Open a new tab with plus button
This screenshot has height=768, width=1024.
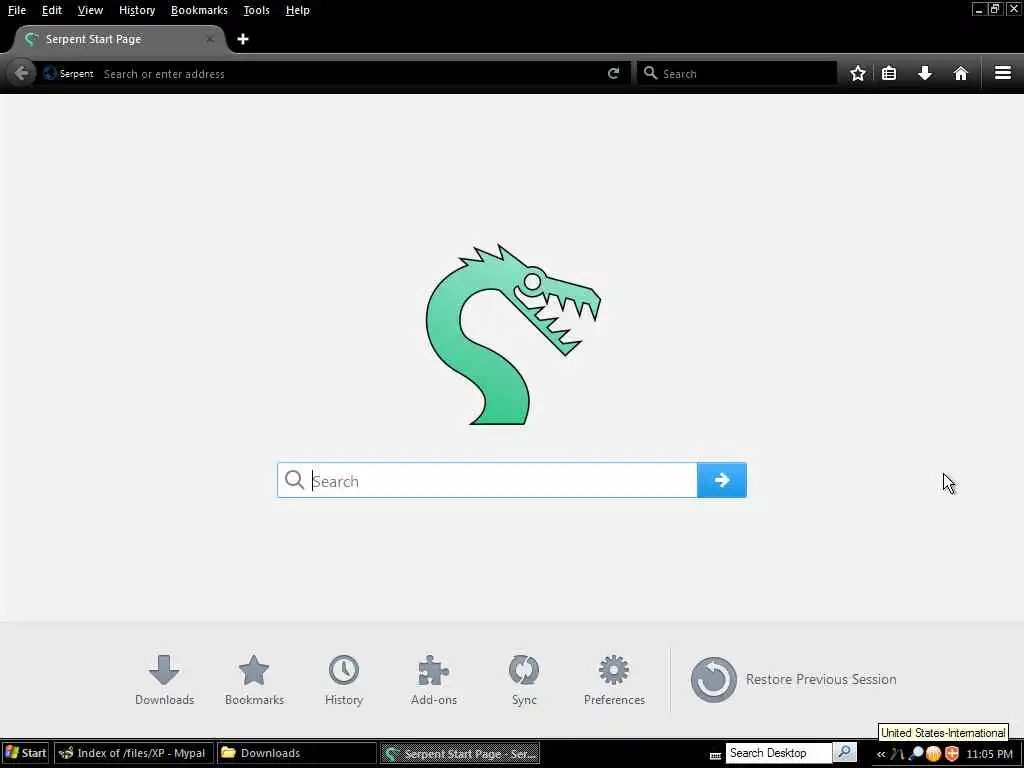pos(243,39)
